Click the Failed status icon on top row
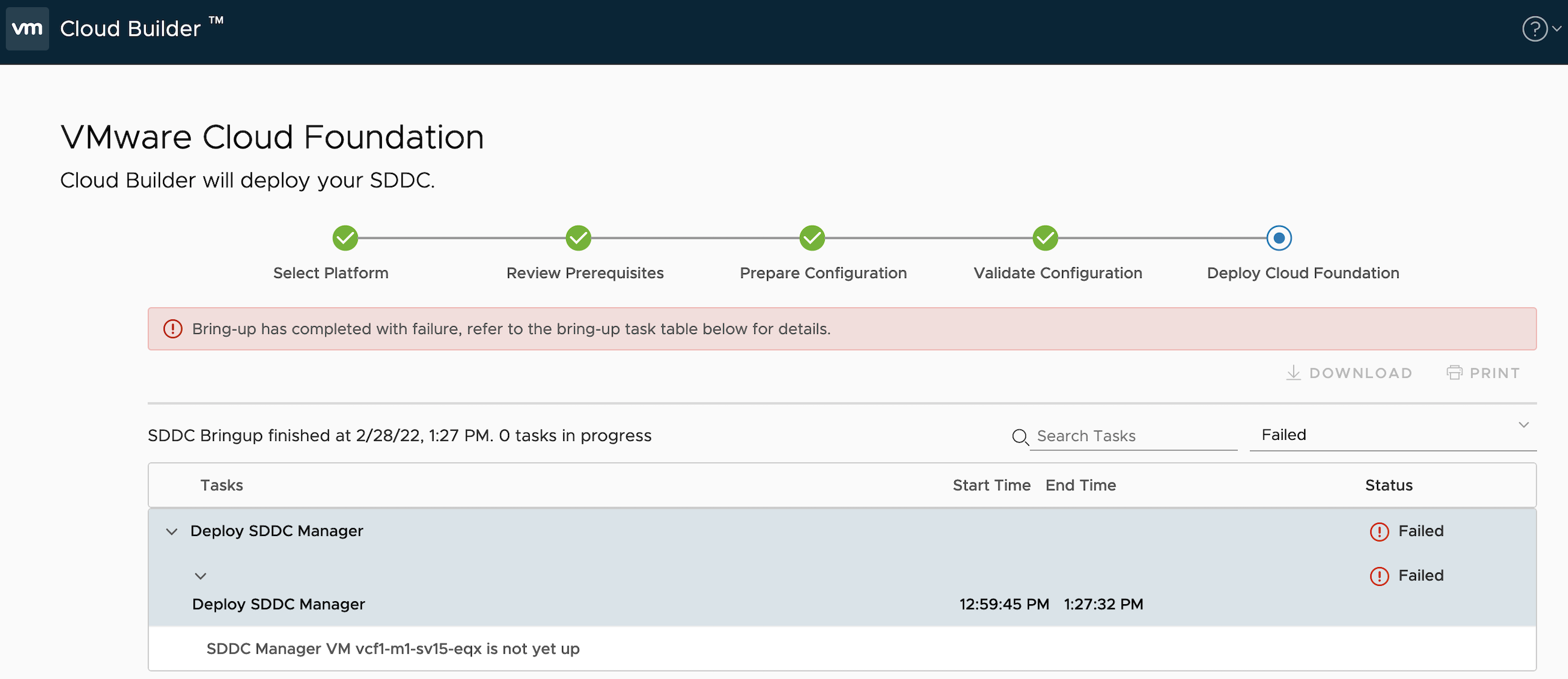The height and width of the screenshot is (679, 1568). 1379,532
